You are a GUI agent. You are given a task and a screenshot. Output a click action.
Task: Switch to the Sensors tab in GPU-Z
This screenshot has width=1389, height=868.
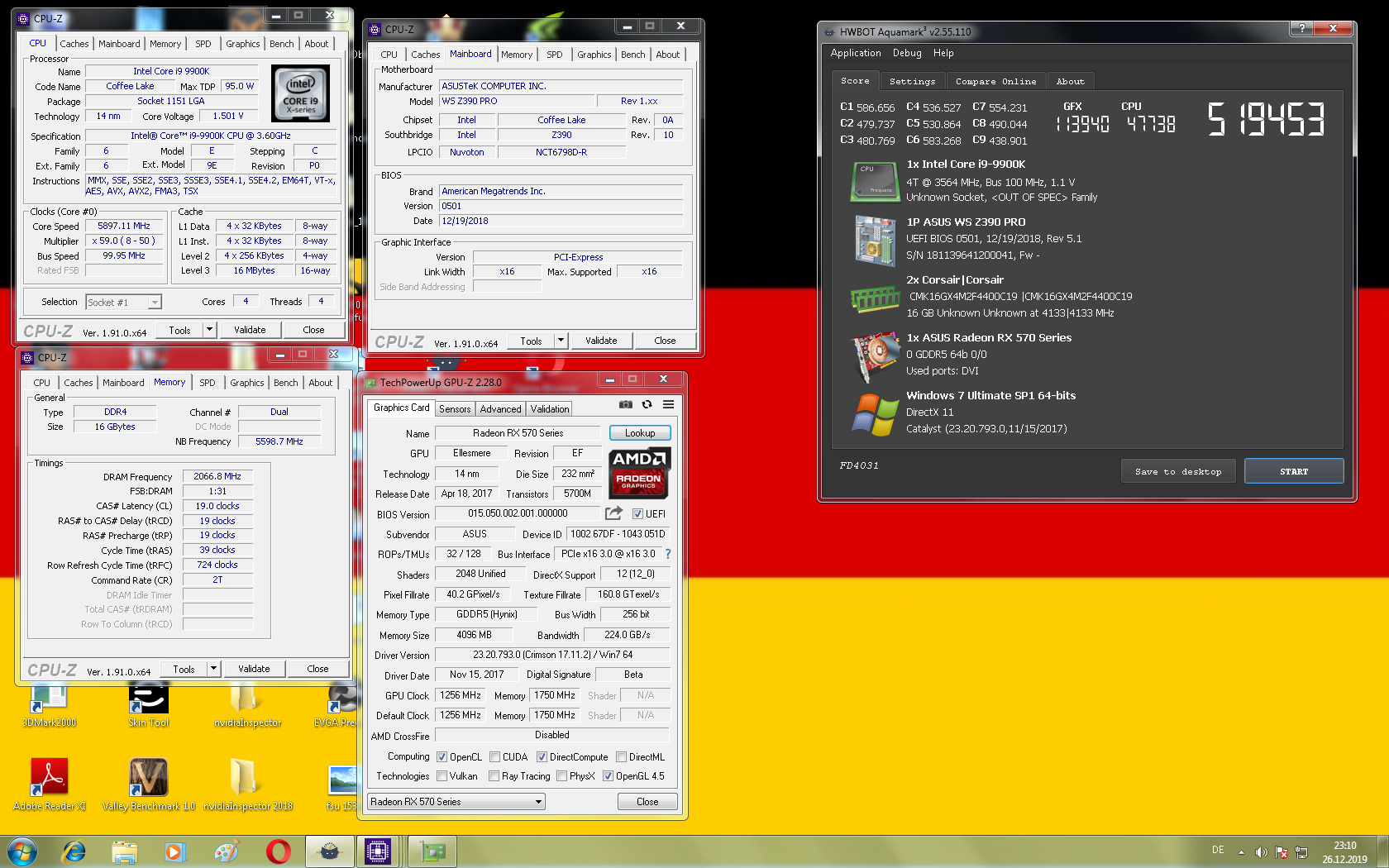pos(455,409)
